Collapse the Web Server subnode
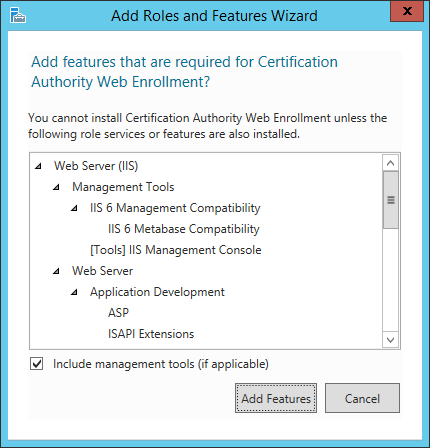 point(57,271)
